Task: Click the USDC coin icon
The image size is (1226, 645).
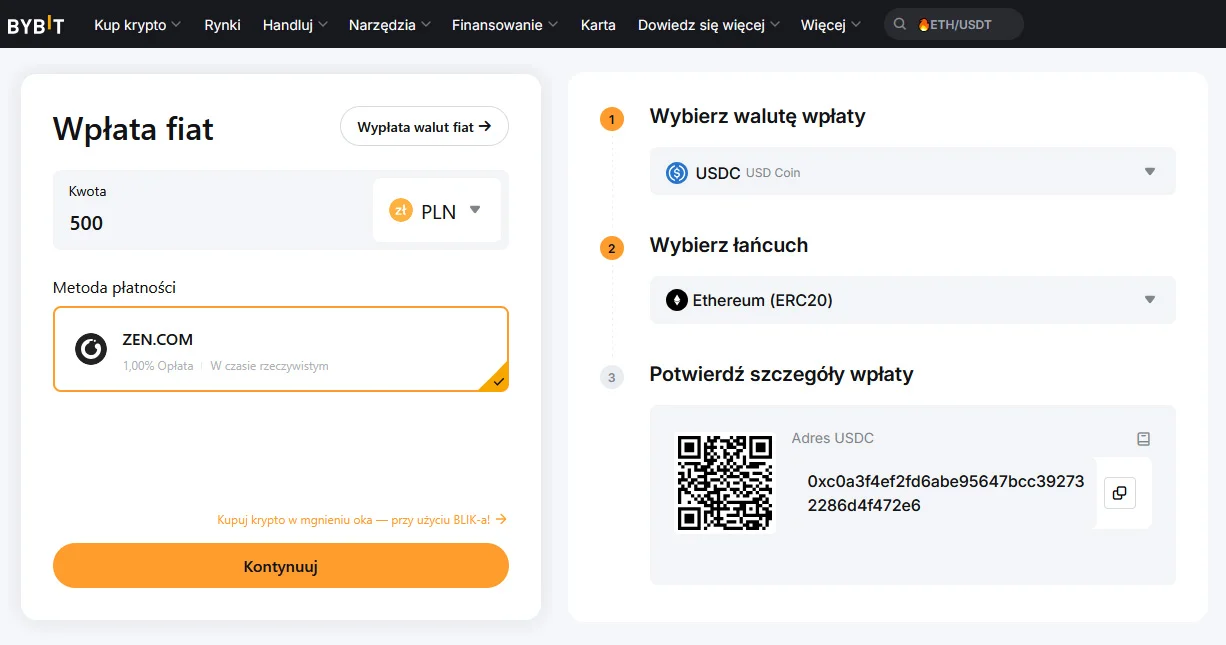Action: coord(677,173)
